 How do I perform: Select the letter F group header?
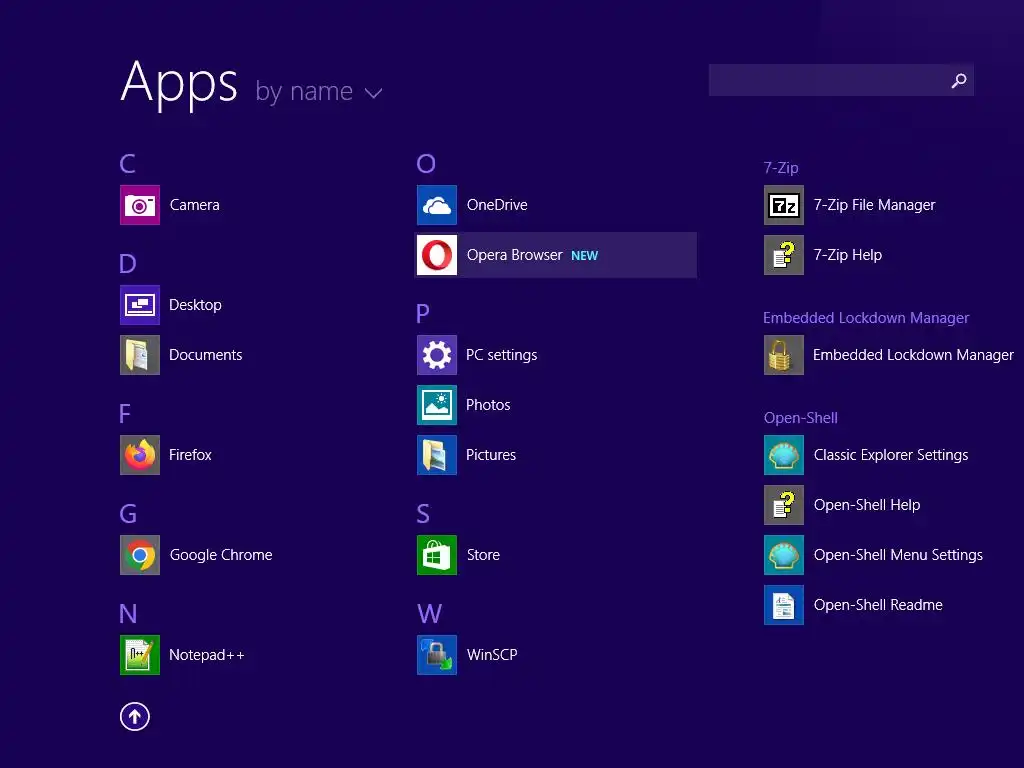coord(125,413)
